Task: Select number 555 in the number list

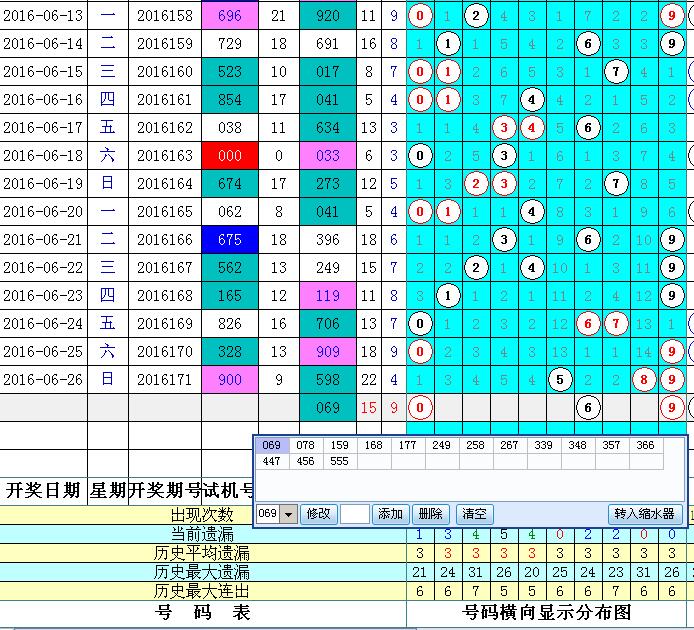Action: tap(340, 461)
